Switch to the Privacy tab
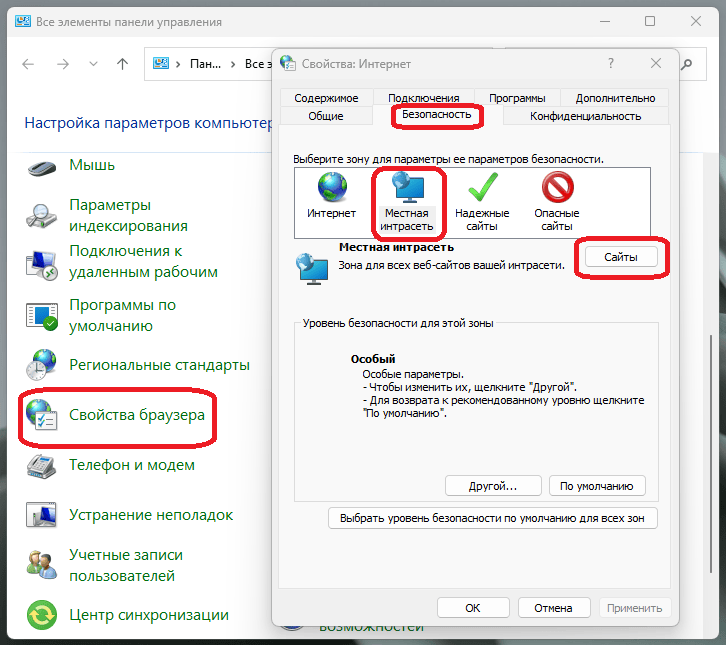The width and height of the screenshot is (726, 645). [x=585, y=116]
